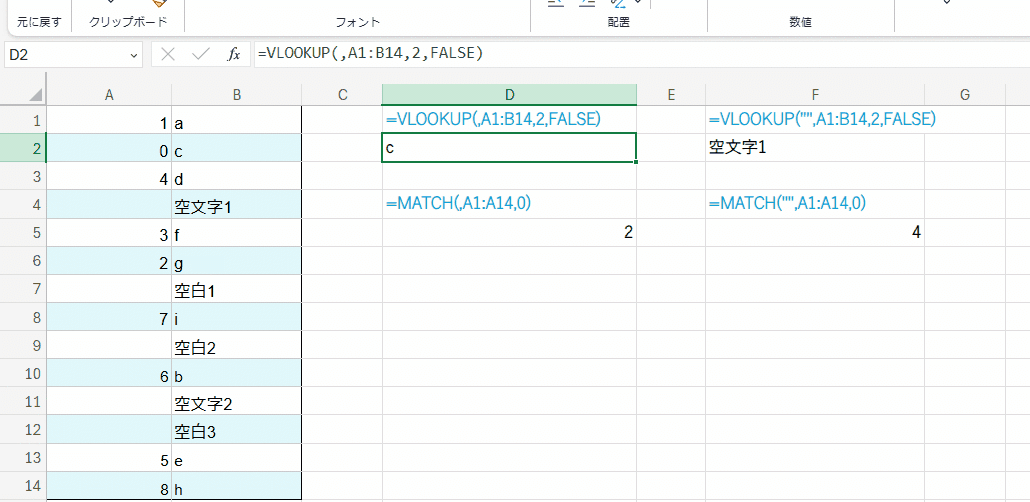This screenshot has height=502, width=1030.
Task: Select cell A13 containing 5
Action: [x=109, y=457]
